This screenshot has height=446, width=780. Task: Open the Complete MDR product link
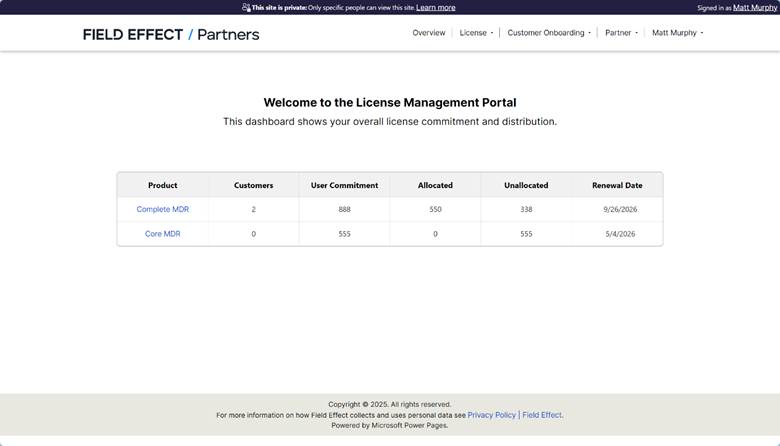pos(163,209)
